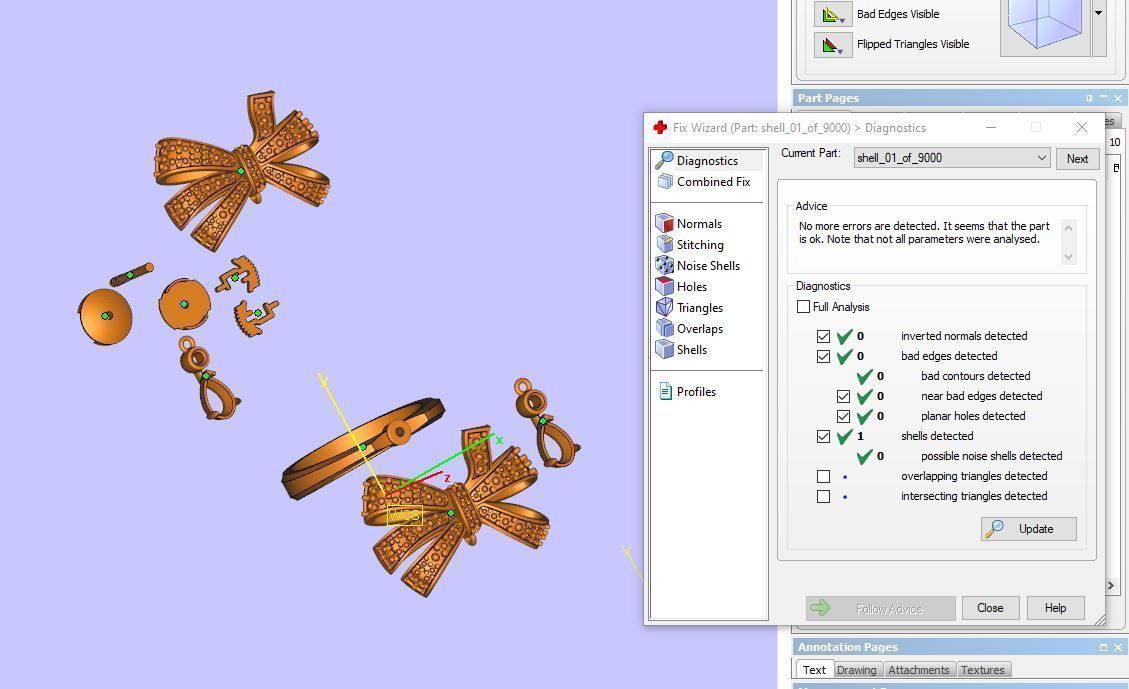Click the Bad Edges Visible icon

(x=833, y=14)
